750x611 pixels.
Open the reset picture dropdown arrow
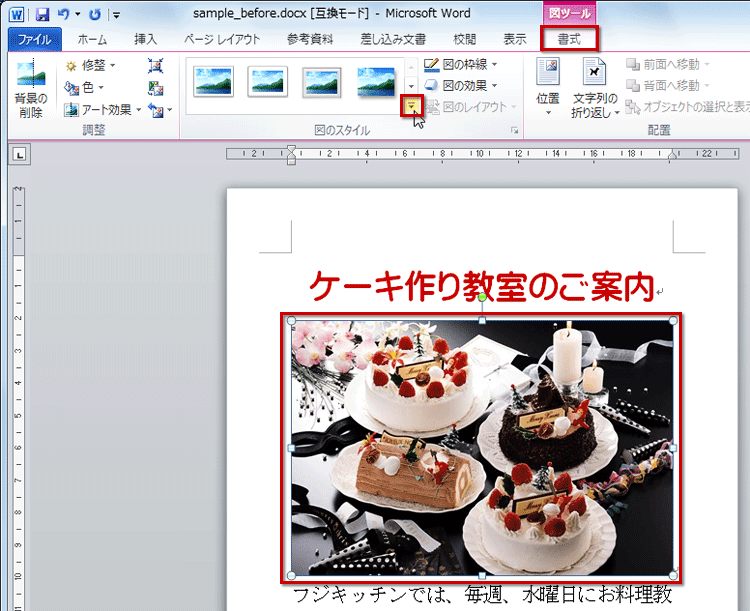click(170, 111)
